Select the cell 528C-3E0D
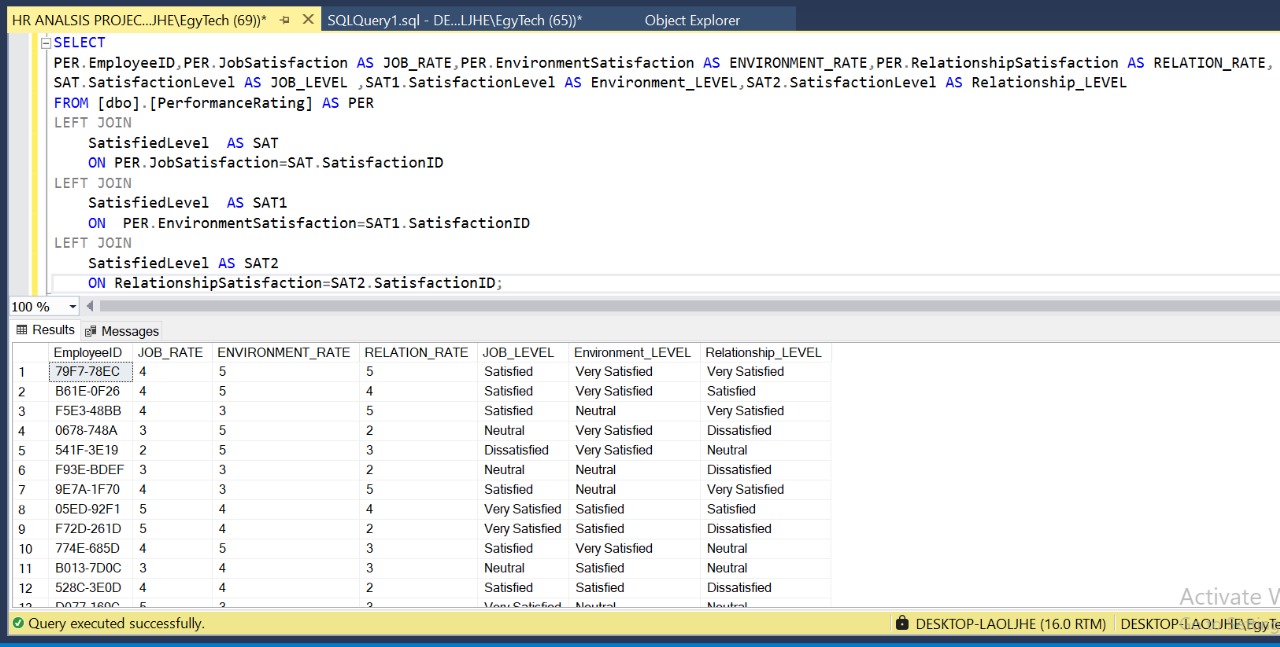1280x647 pixels. (x=90, y=588)
